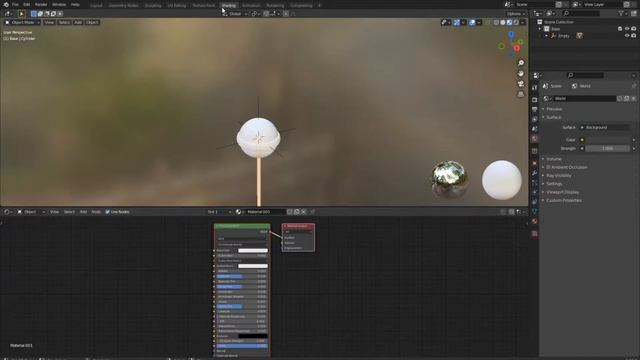The image size is (640, 360).
Task: Click the View Layer name field
Action: [x=603, y=4]
